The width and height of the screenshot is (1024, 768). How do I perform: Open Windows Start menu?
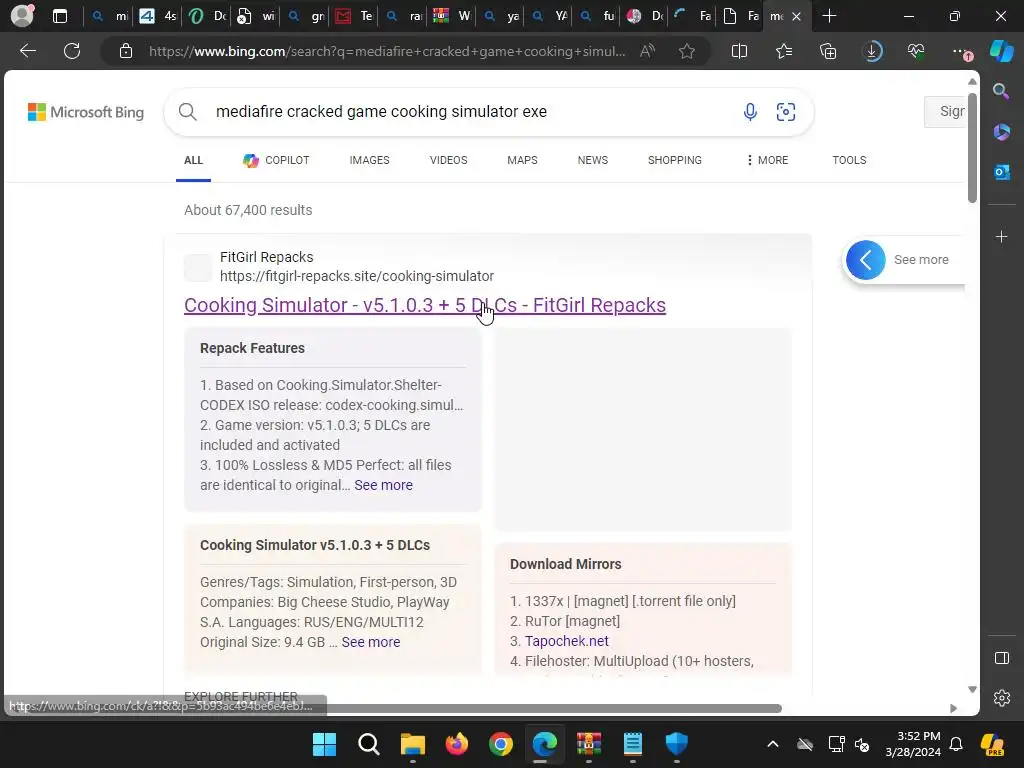click(x=325, y=744)
